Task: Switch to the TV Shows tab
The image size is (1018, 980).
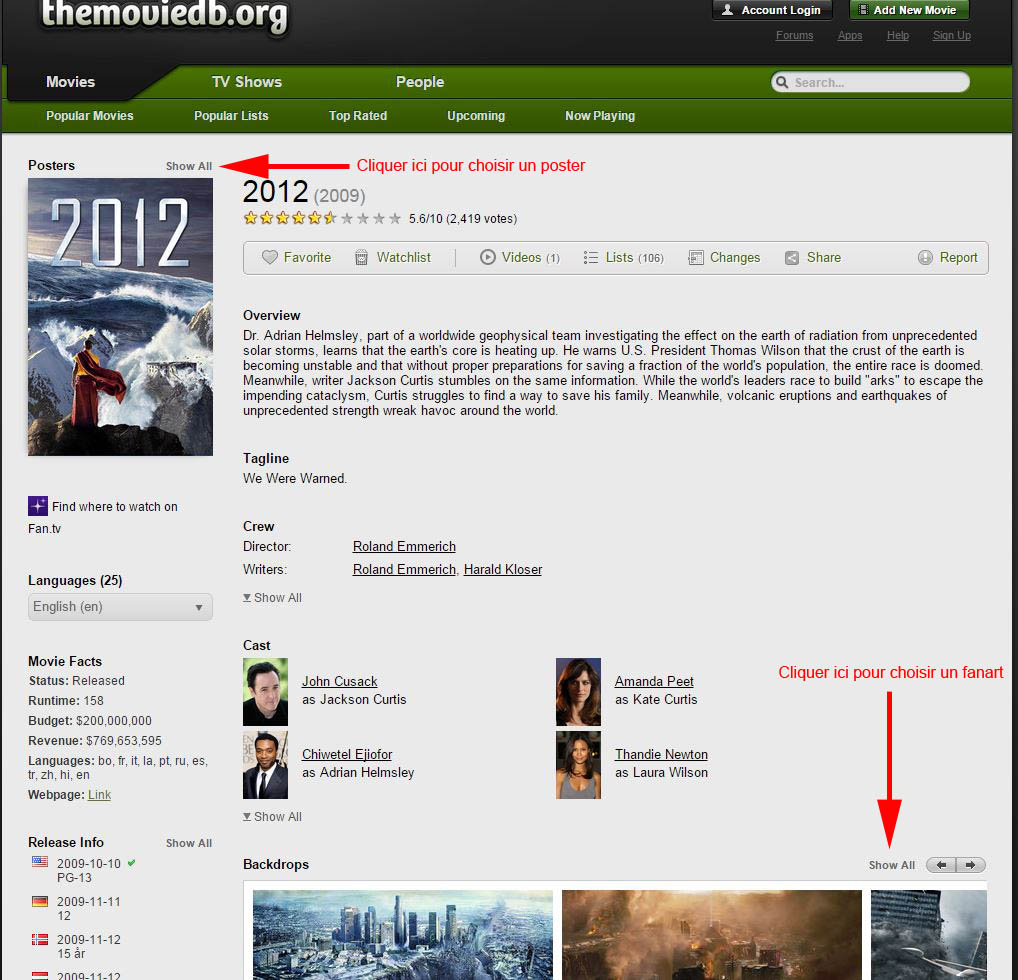Action: pos(247,82)
